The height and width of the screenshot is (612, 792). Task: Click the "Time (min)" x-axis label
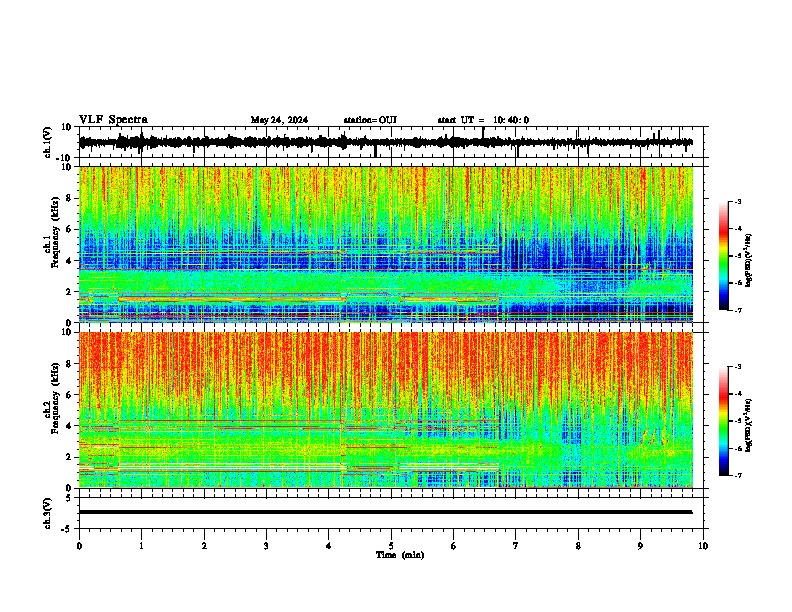(x=400, y=555)
